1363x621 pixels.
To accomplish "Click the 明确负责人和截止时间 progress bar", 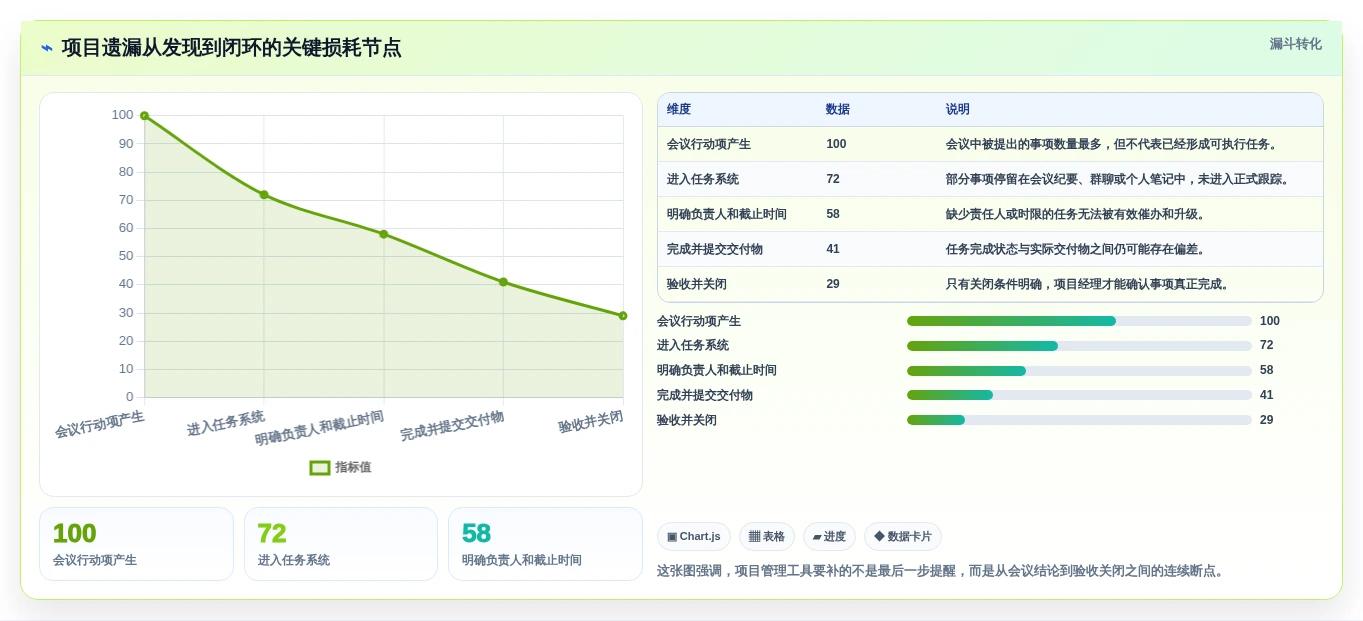I will (x=1079, y=371).
